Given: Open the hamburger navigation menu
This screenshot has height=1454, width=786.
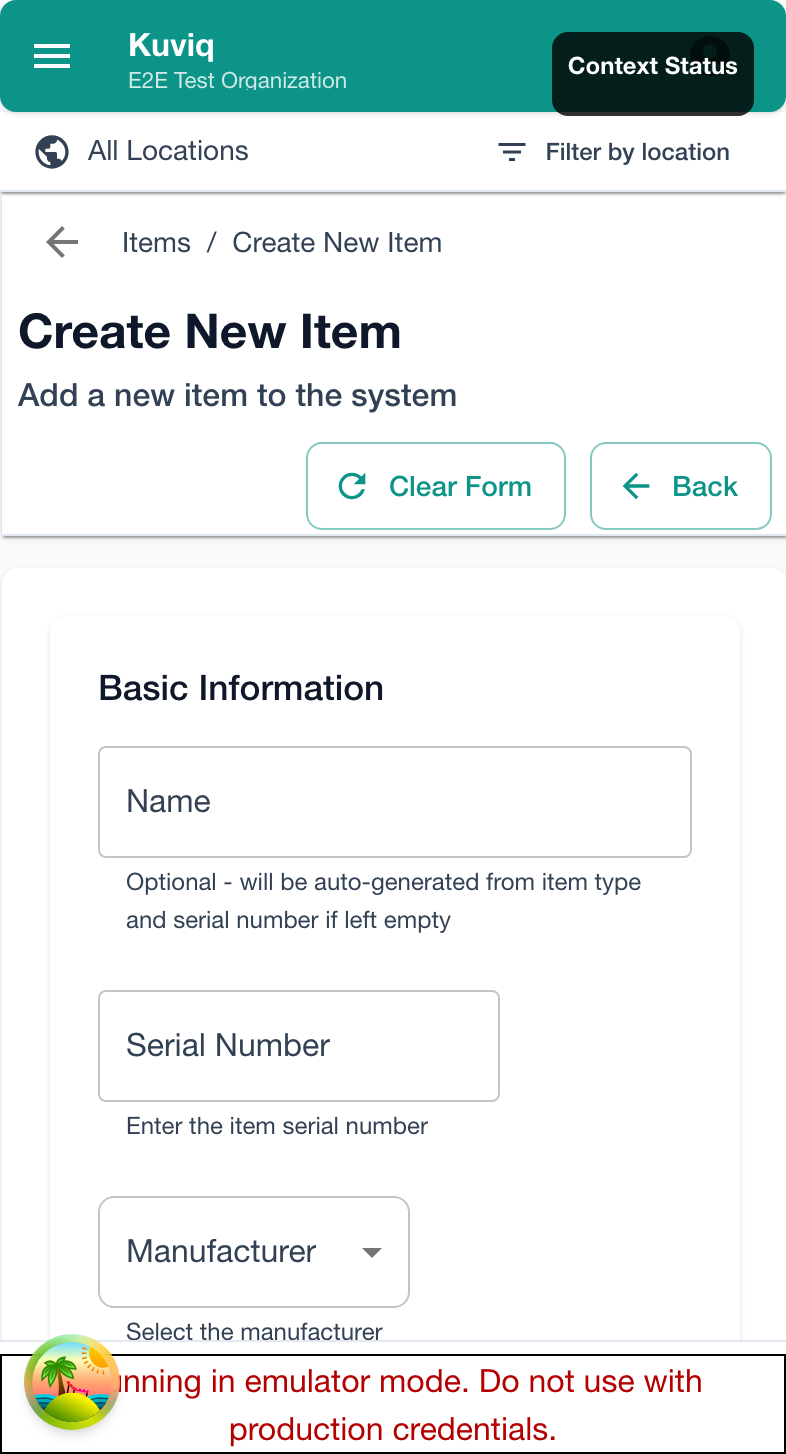Looking at the screenshot, I should click(x=52, y=56).
